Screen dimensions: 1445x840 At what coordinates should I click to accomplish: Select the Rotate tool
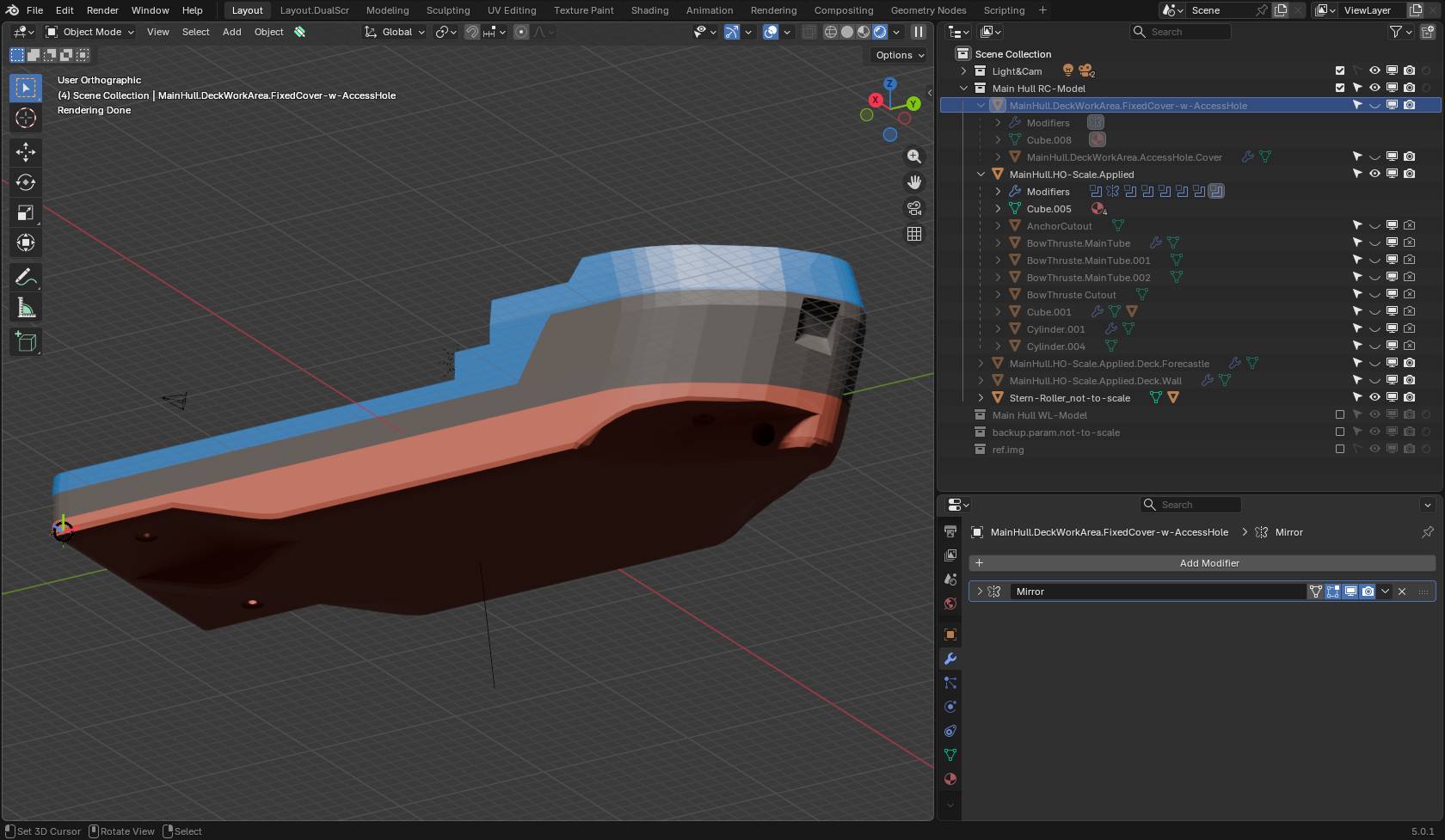coord(26,182)
